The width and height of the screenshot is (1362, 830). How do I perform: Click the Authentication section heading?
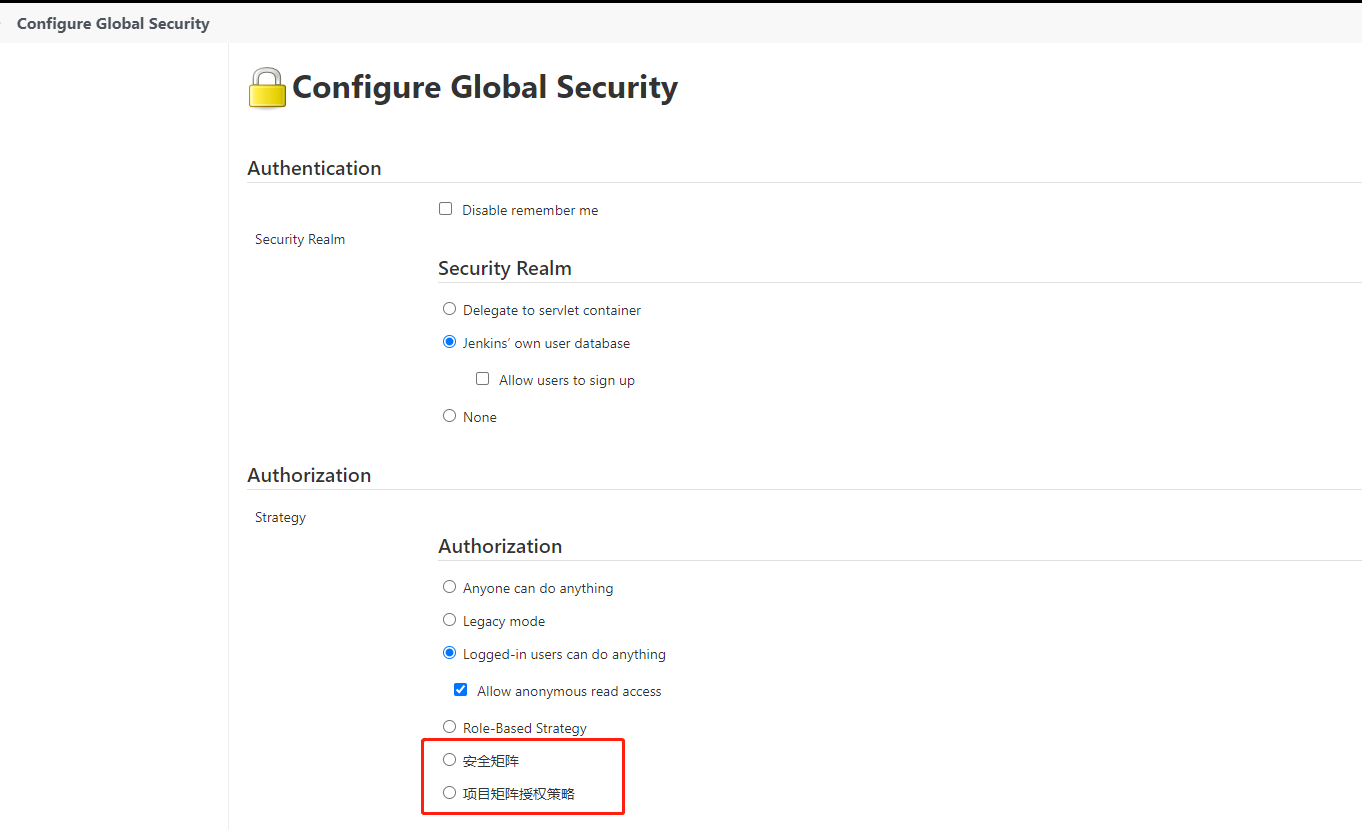(x=314, y=168)
